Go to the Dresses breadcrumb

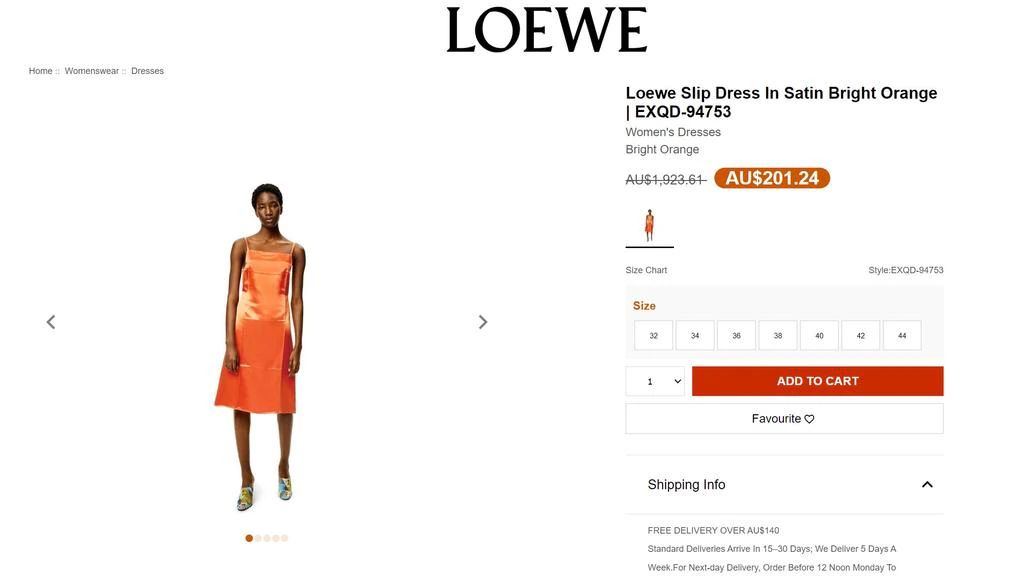tap(148, 71)
